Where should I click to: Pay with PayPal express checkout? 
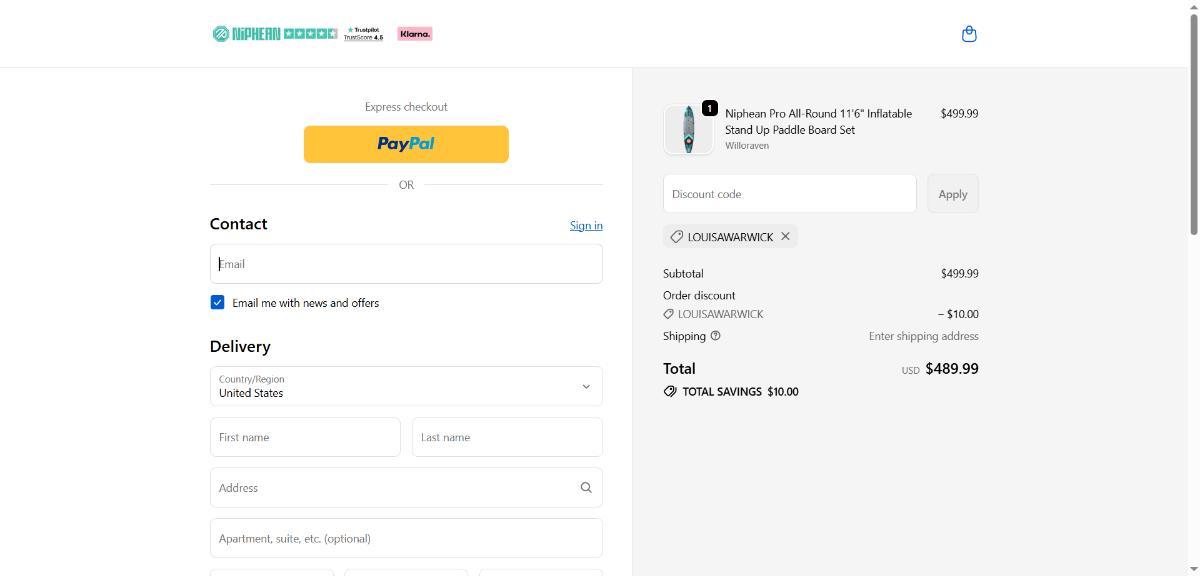point(406,144)
